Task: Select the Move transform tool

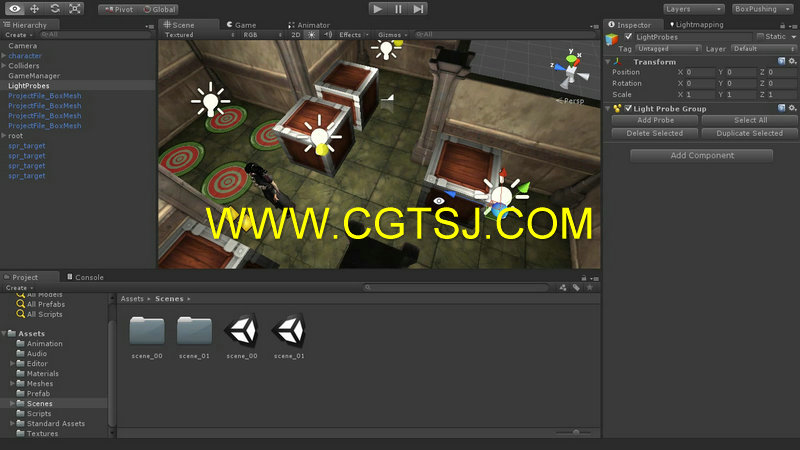Action: [35, 9]
